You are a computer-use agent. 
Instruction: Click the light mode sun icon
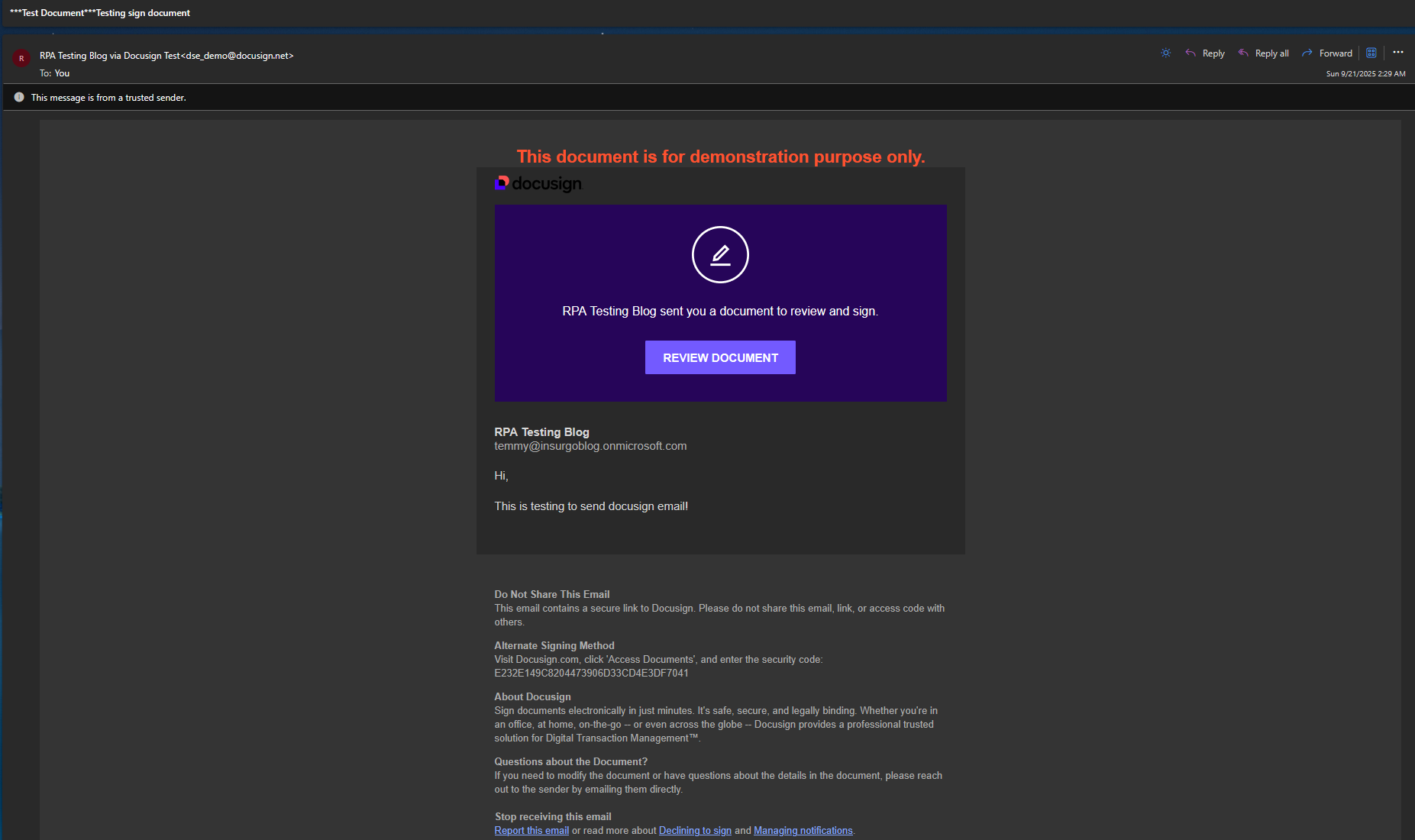(x=1165, y=53)
